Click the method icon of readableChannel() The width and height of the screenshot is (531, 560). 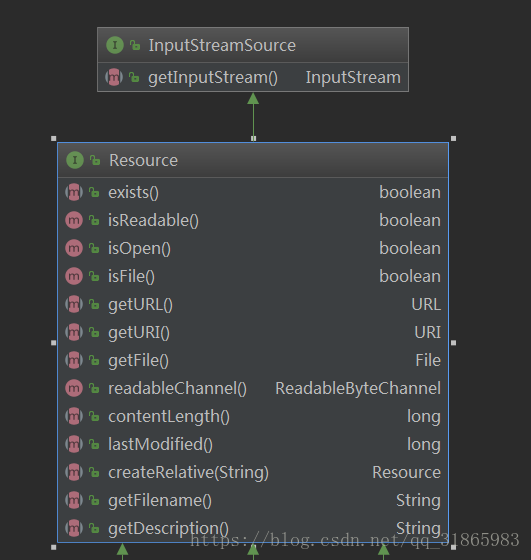point(74,388)
